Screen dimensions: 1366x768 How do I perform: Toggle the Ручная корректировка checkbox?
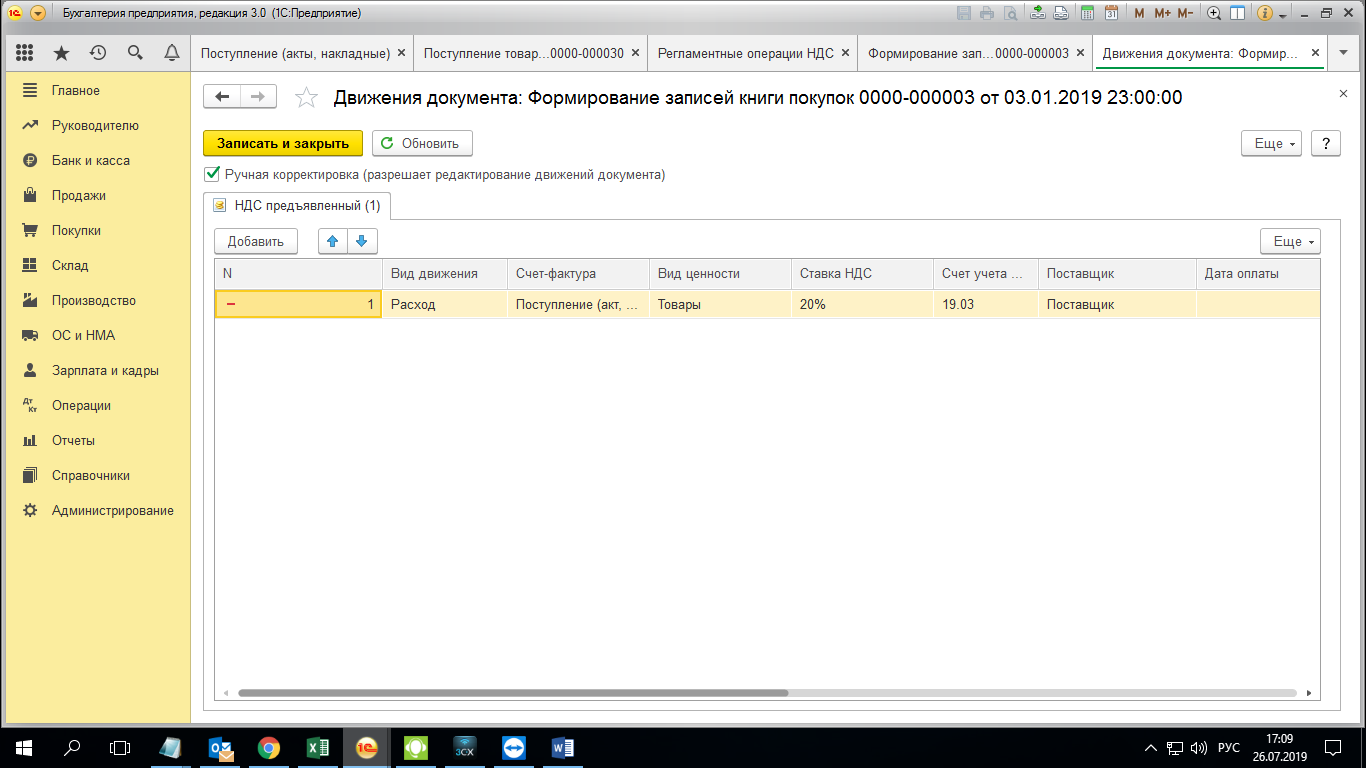[212, 174]
